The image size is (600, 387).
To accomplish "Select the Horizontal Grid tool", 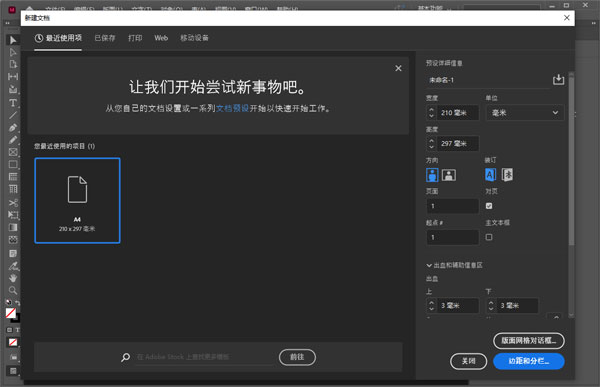I will [x=13, y=176].
